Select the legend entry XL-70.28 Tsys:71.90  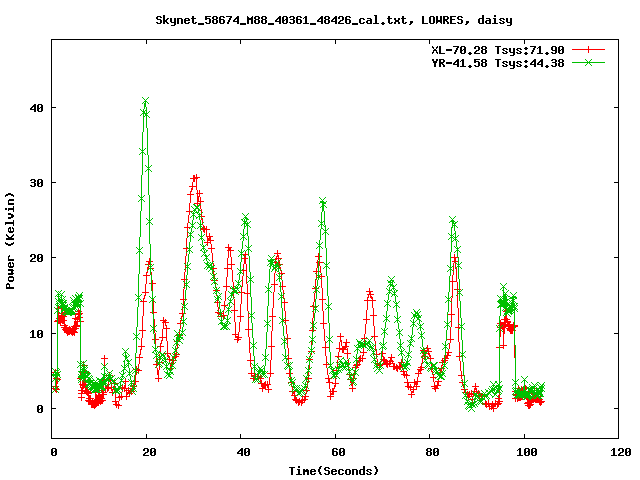(x=498, y=50)
